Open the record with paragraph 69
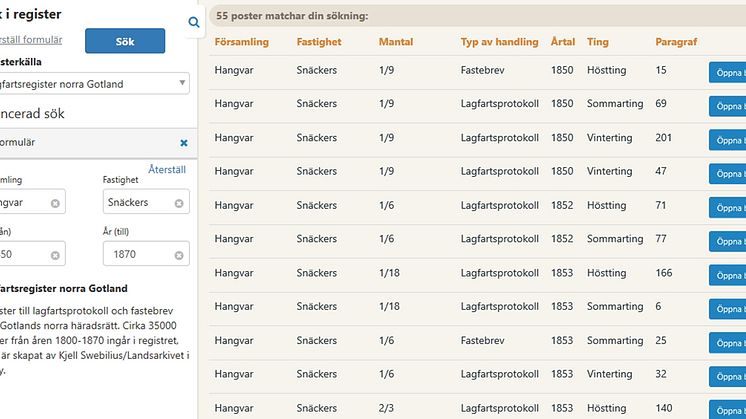 727,106
